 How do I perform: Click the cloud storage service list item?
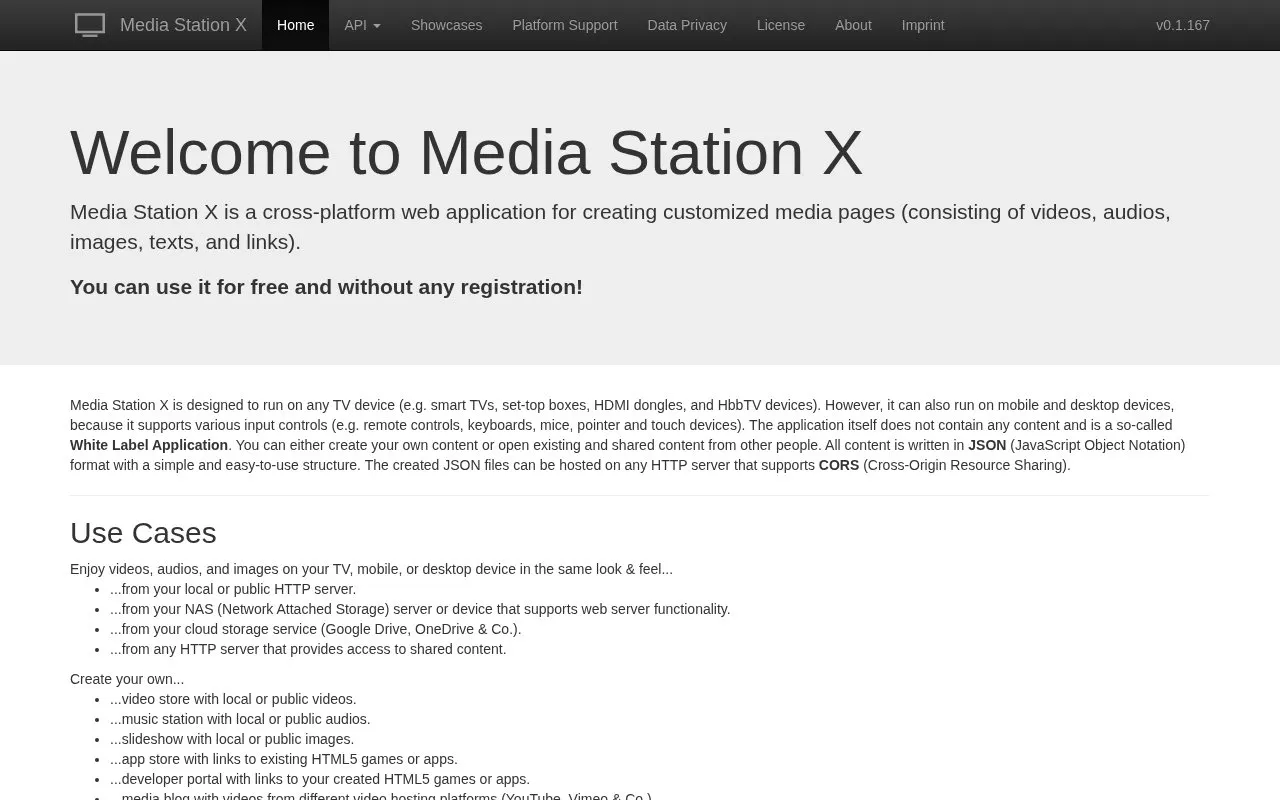pos(316,629)
